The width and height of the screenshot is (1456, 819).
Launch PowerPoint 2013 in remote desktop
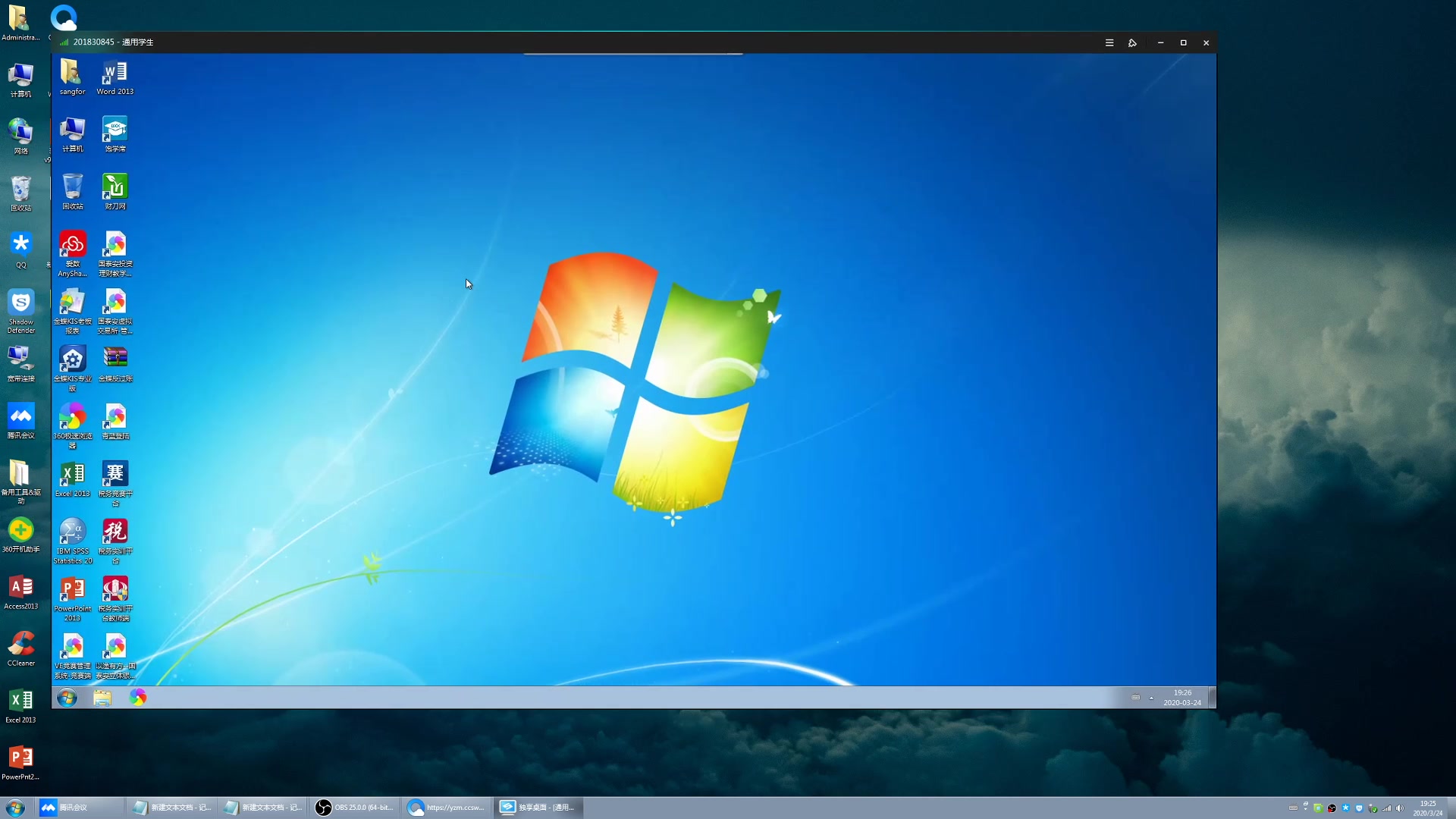pyautogui.click(x=72, y=599)
